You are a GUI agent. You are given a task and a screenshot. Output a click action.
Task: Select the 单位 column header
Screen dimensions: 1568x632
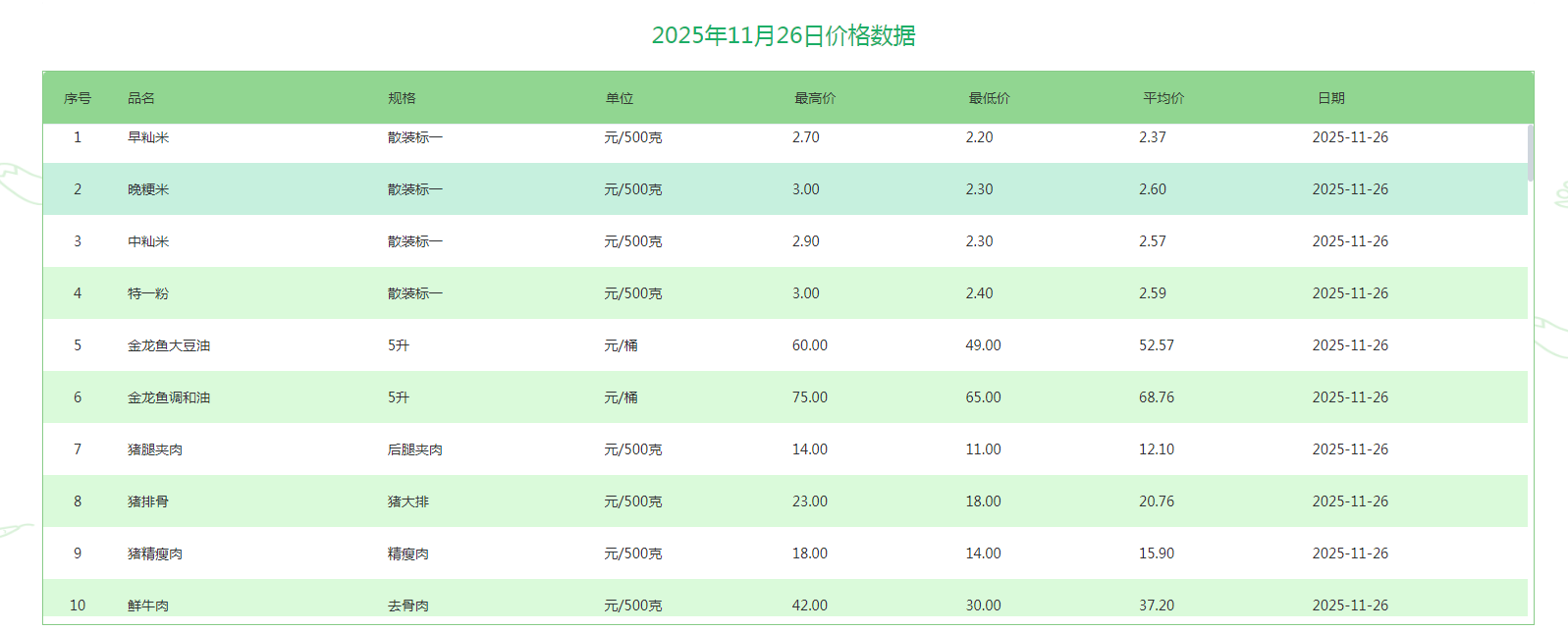620,98
